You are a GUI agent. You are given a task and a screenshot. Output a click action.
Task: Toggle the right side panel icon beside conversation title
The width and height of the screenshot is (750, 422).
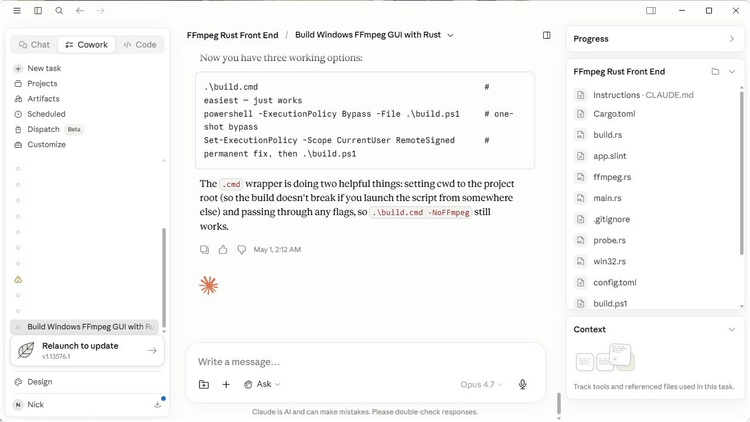pyautogui.click(x=547, y=35)
